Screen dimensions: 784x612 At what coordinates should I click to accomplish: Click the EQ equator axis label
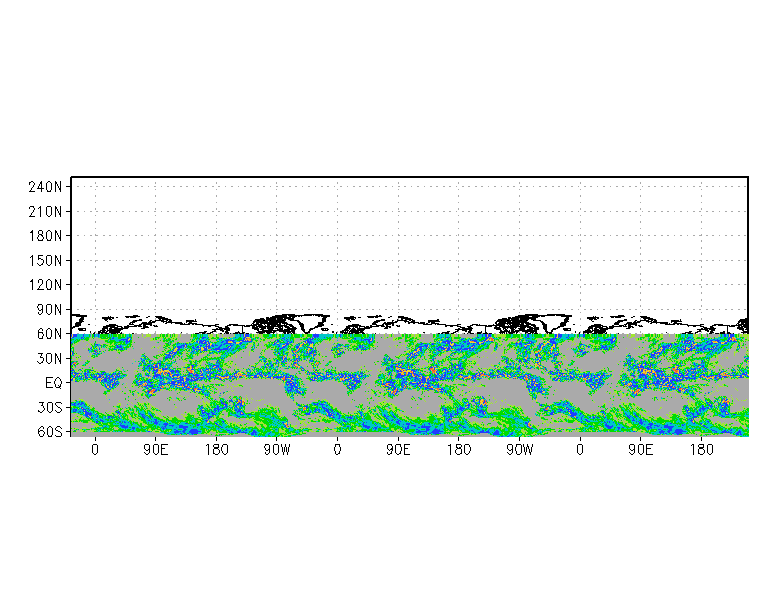(54, 383)
